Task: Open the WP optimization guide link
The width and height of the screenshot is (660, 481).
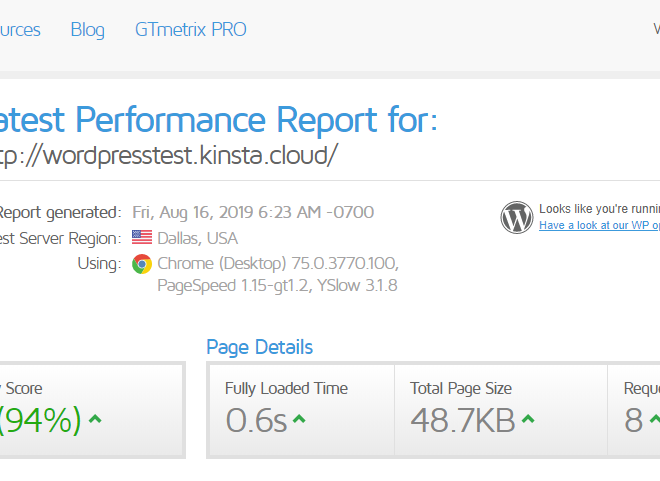Action: click(x=599, y=226)
